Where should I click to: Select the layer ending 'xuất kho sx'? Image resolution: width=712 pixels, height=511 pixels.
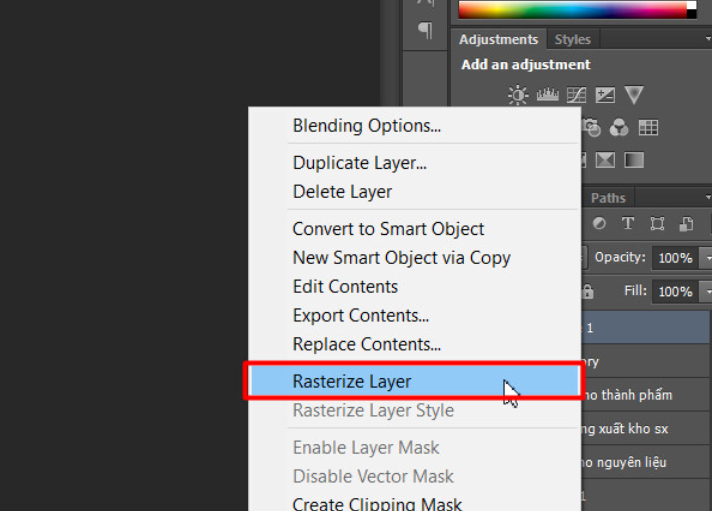click(645, 428)
